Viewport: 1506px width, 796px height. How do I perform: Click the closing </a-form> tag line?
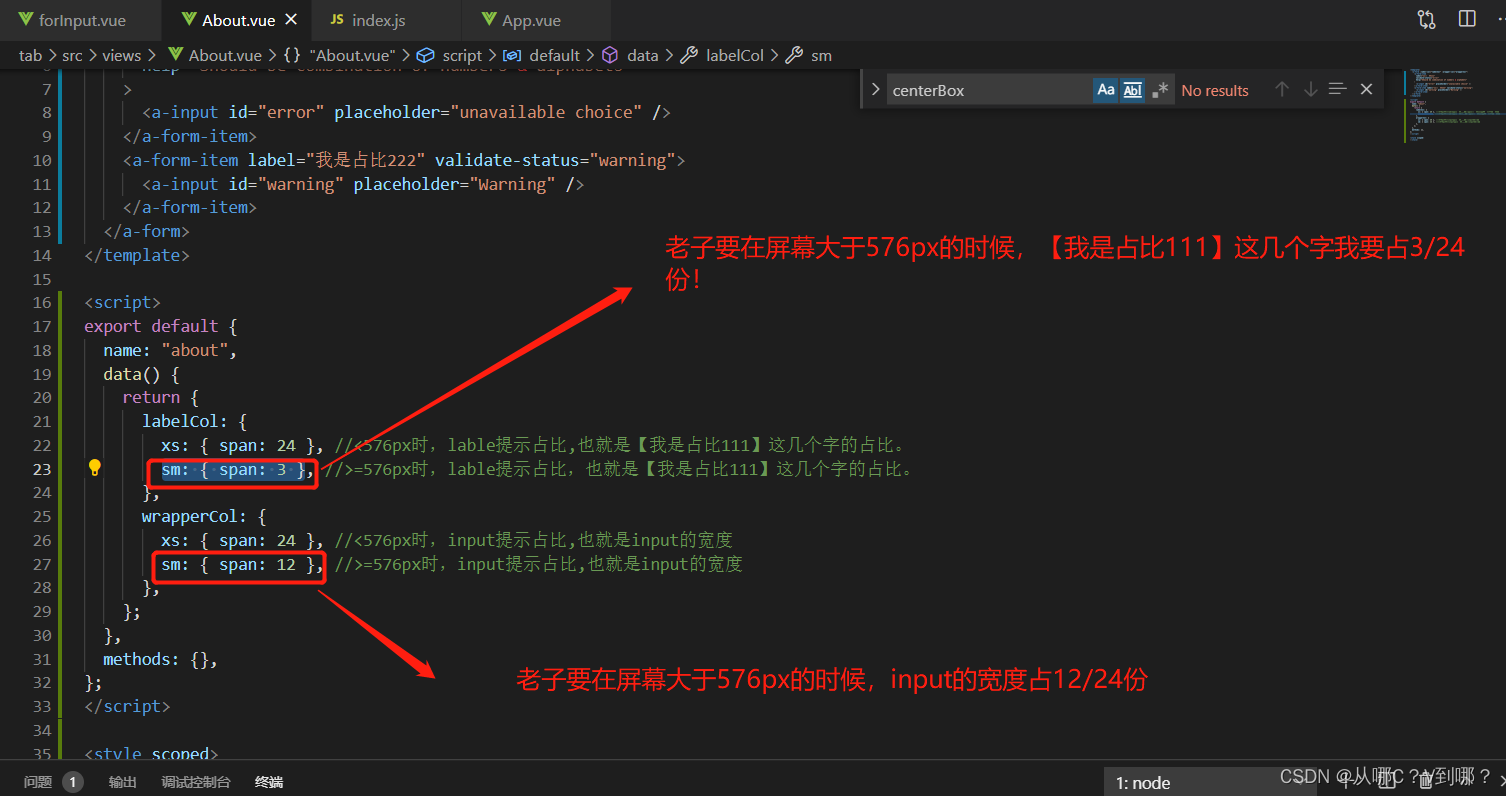tap(146, 231)
